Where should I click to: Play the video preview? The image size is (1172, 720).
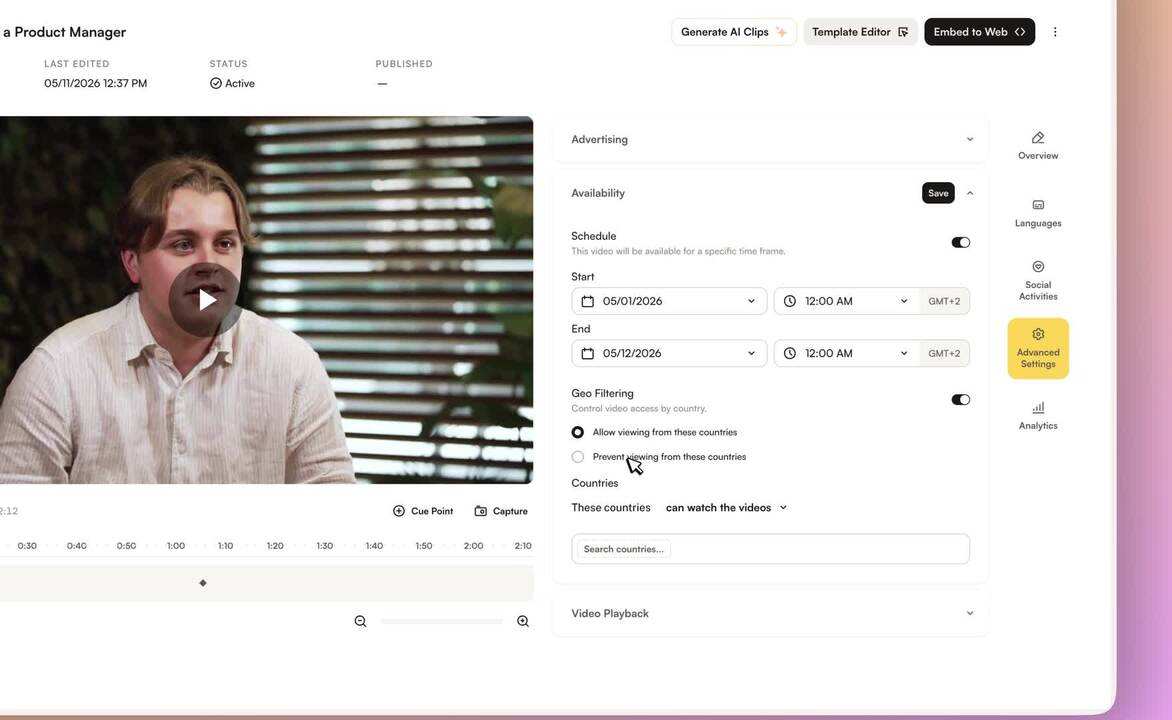coord(205,300)
